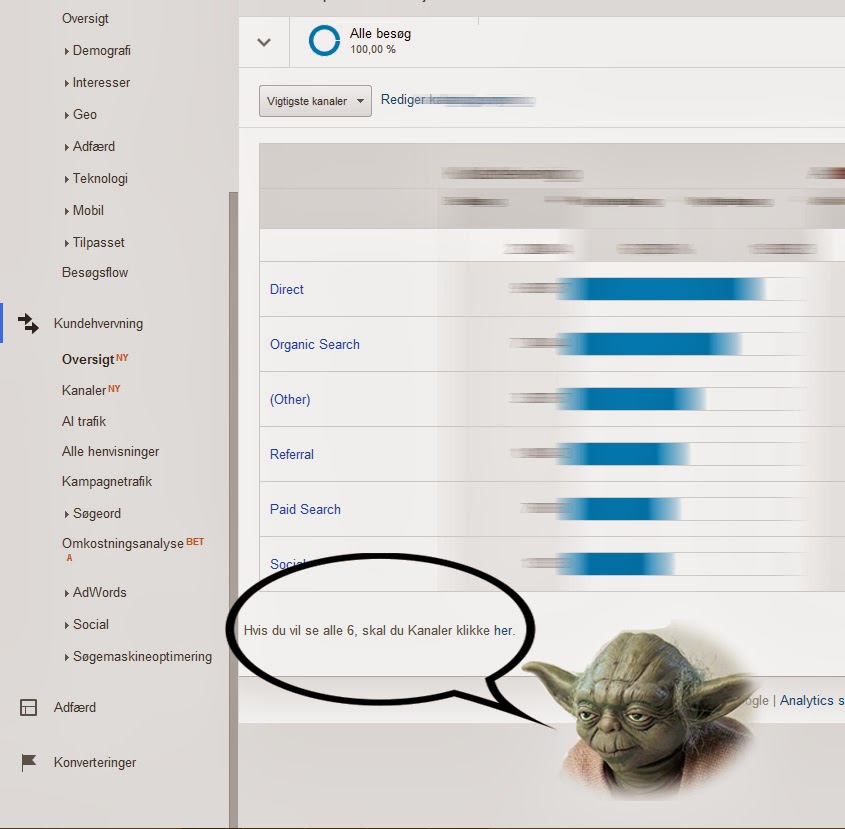845x829 pixels.
Task: Open the Kundehvervning section icon
Action: pos(28,323)
